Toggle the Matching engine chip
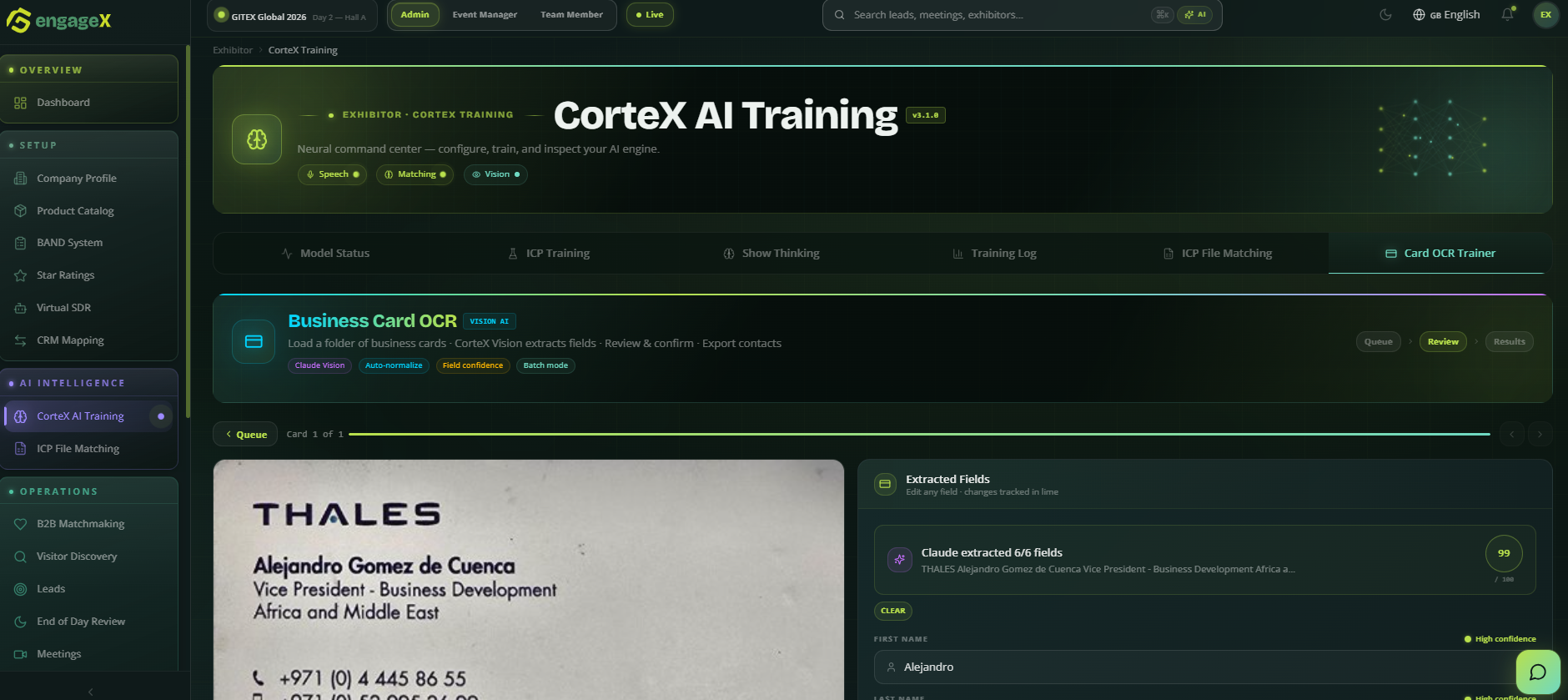1568x700 pixels. [x=415, y=174]
